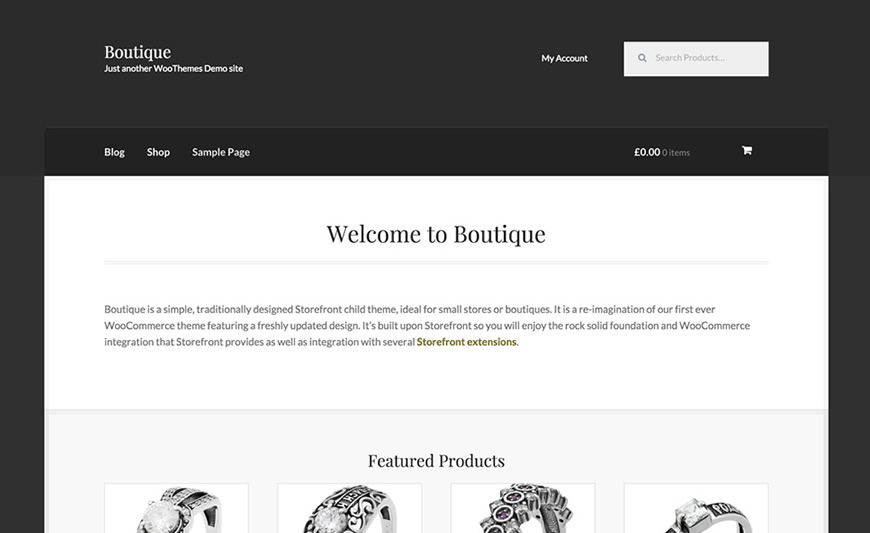Click the Welcome to Boutique heading
Image resolution: width=870 pixels, height=533 pixels.
(x=436, y=233)
